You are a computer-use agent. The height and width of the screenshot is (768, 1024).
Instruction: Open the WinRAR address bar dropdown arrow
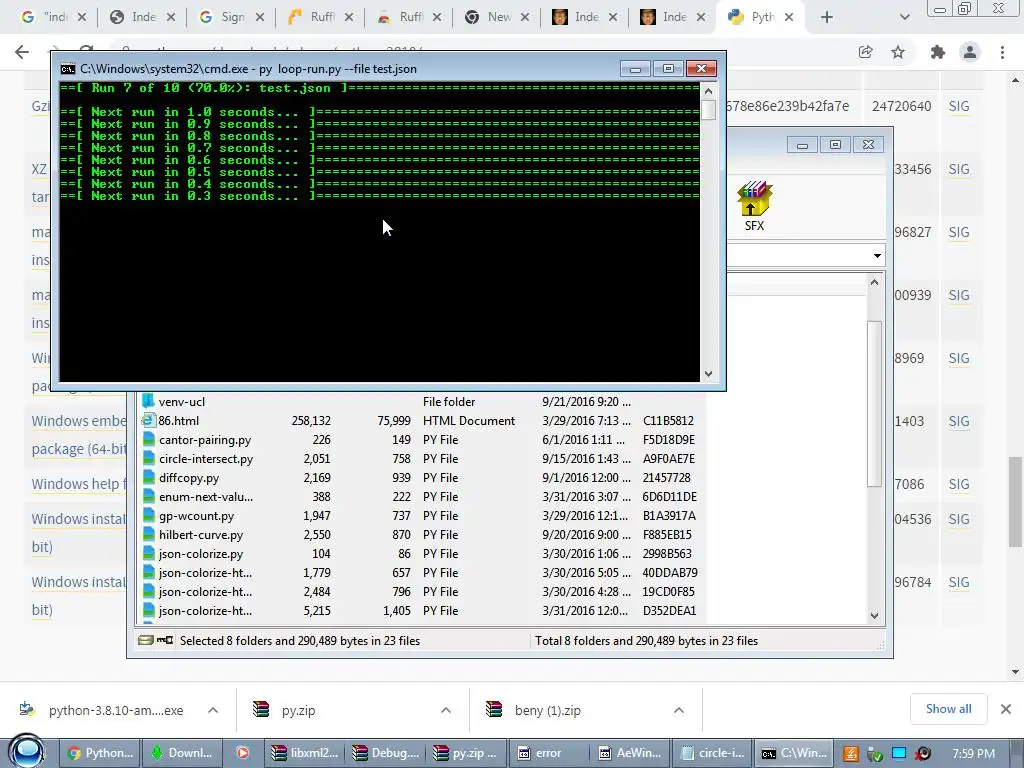[877, 255]
